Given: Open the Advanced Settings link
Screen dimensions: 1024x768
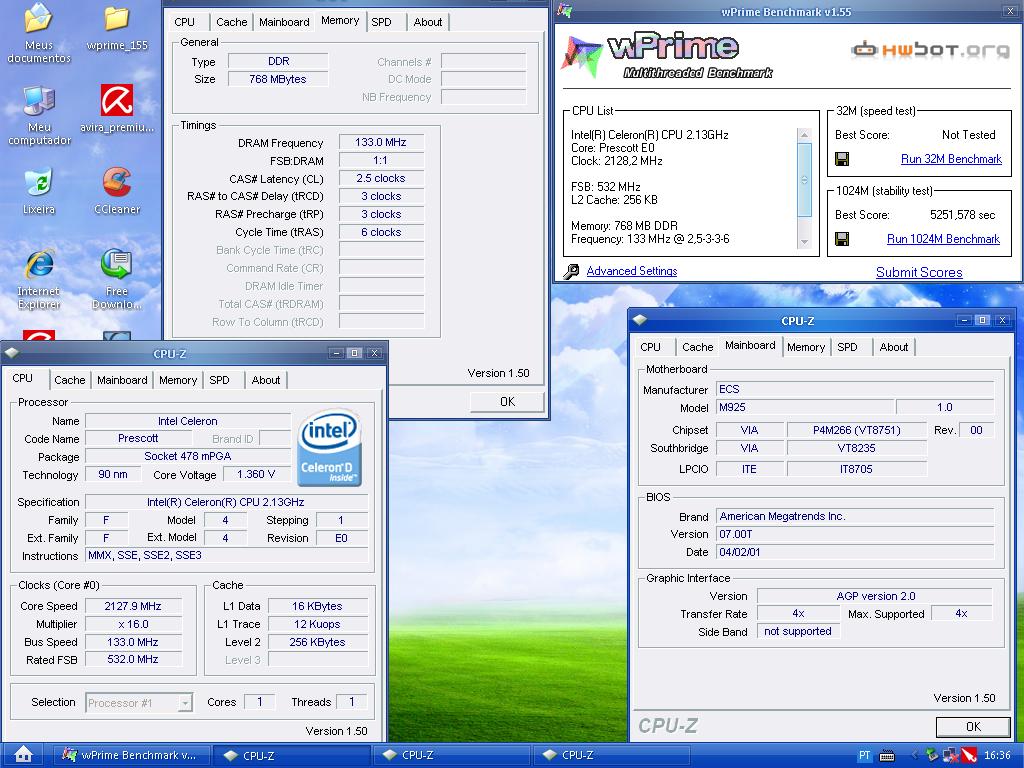Looking at the screenshot, I should pos(632,271).
